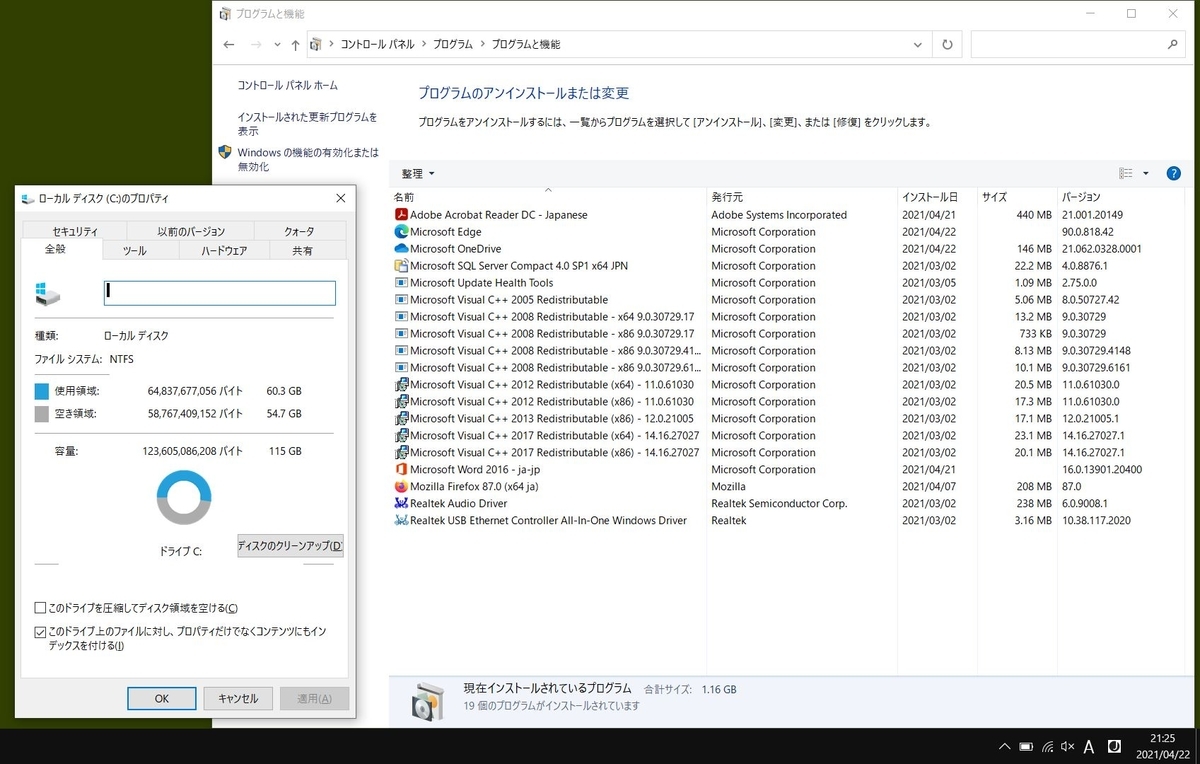
Task: Open Windows の機能の有効化または無効化 link
Action: pyautogui.click(x=308, y=160)
